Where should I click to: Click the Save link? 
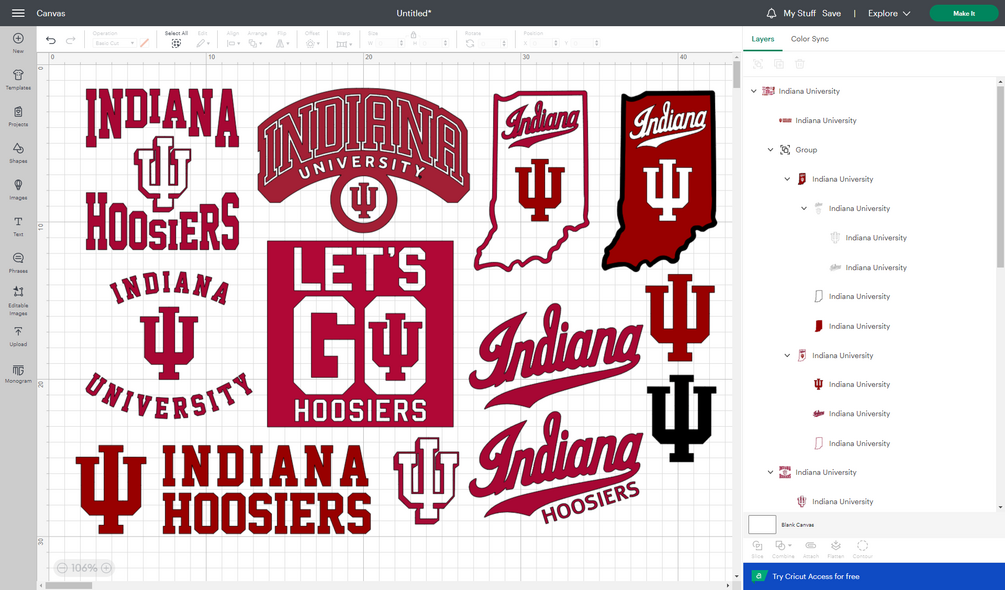pyautogui.click(x=831, y=13)
